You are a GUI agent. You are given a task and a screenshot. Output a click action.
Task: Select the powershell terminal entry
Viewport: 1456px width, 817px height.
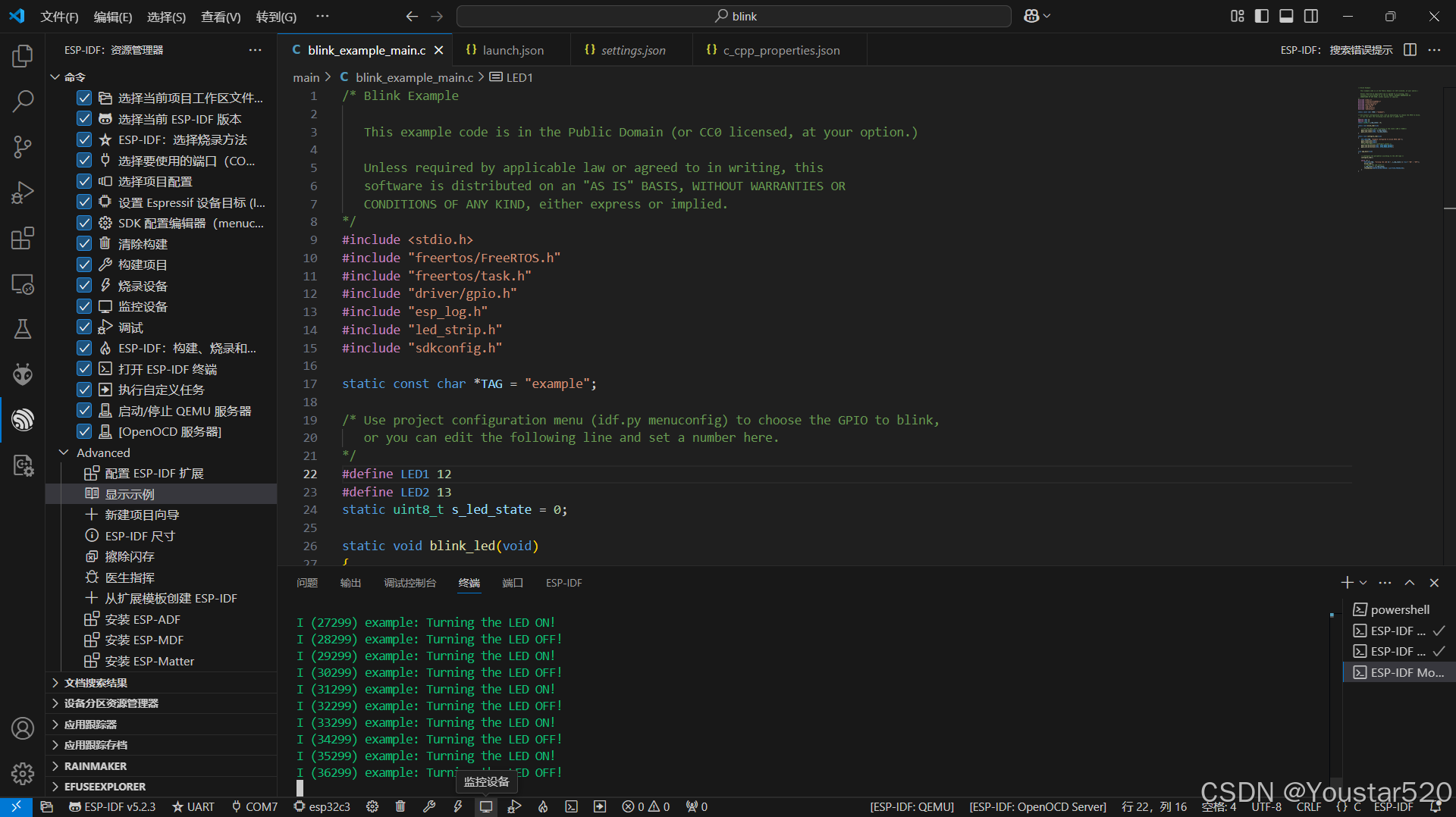coord(1399,609)
